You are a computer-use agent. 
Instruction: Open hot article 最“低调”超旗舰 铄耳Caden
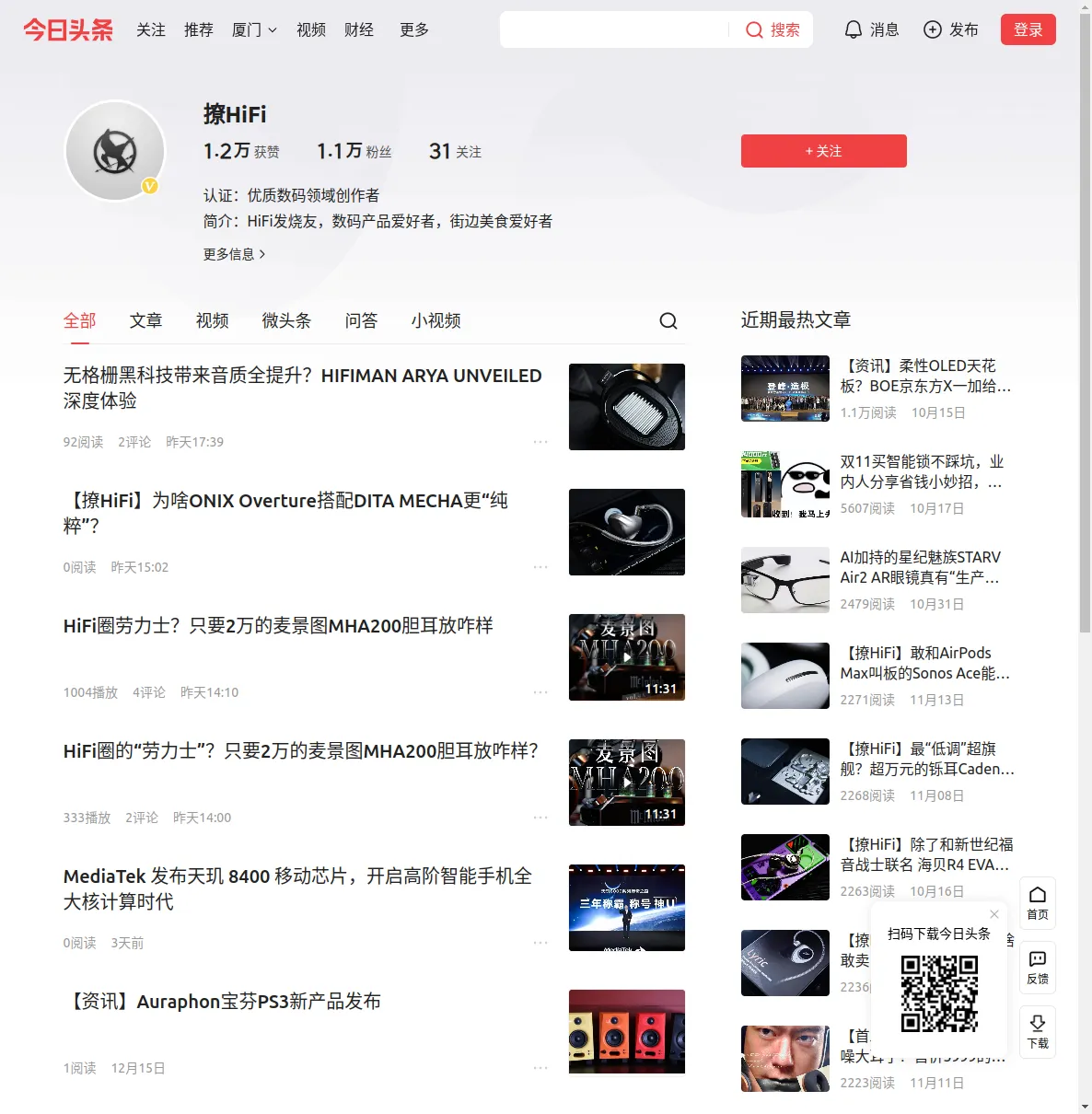coord(927,759)
